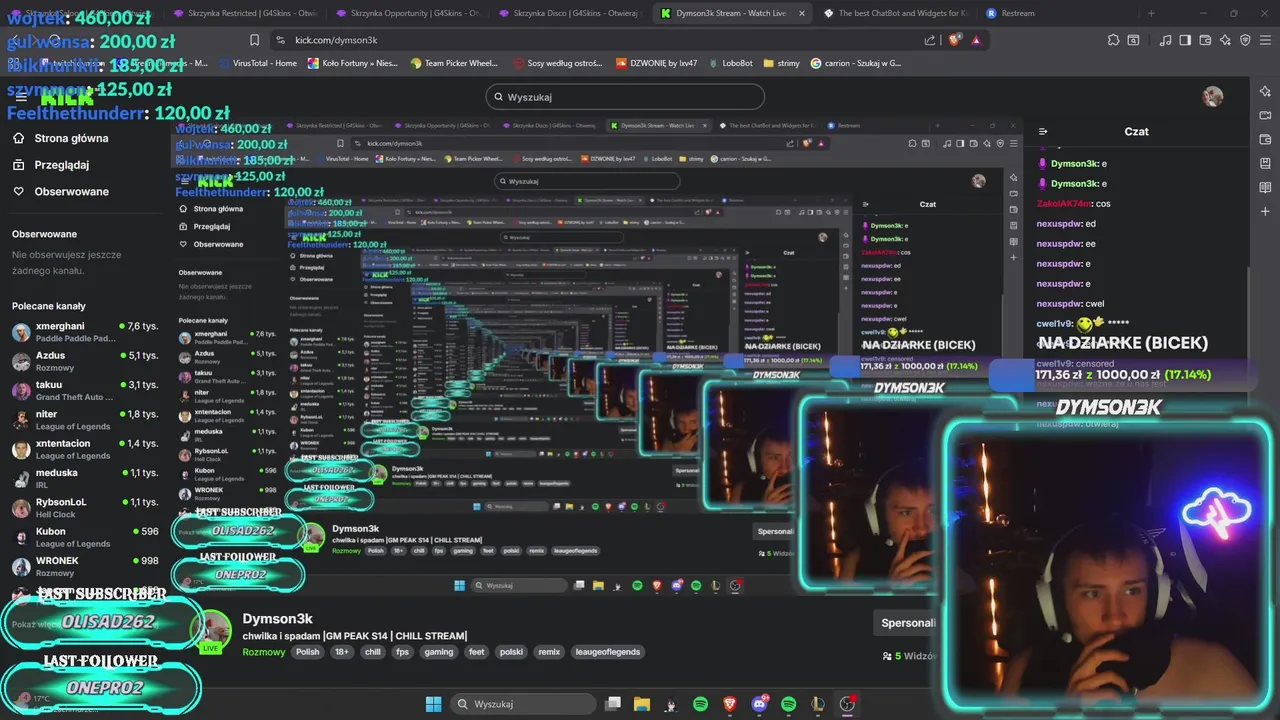Click the Polish stream tag
This screenshot has width=1280, height=720.
pos(308,652)
